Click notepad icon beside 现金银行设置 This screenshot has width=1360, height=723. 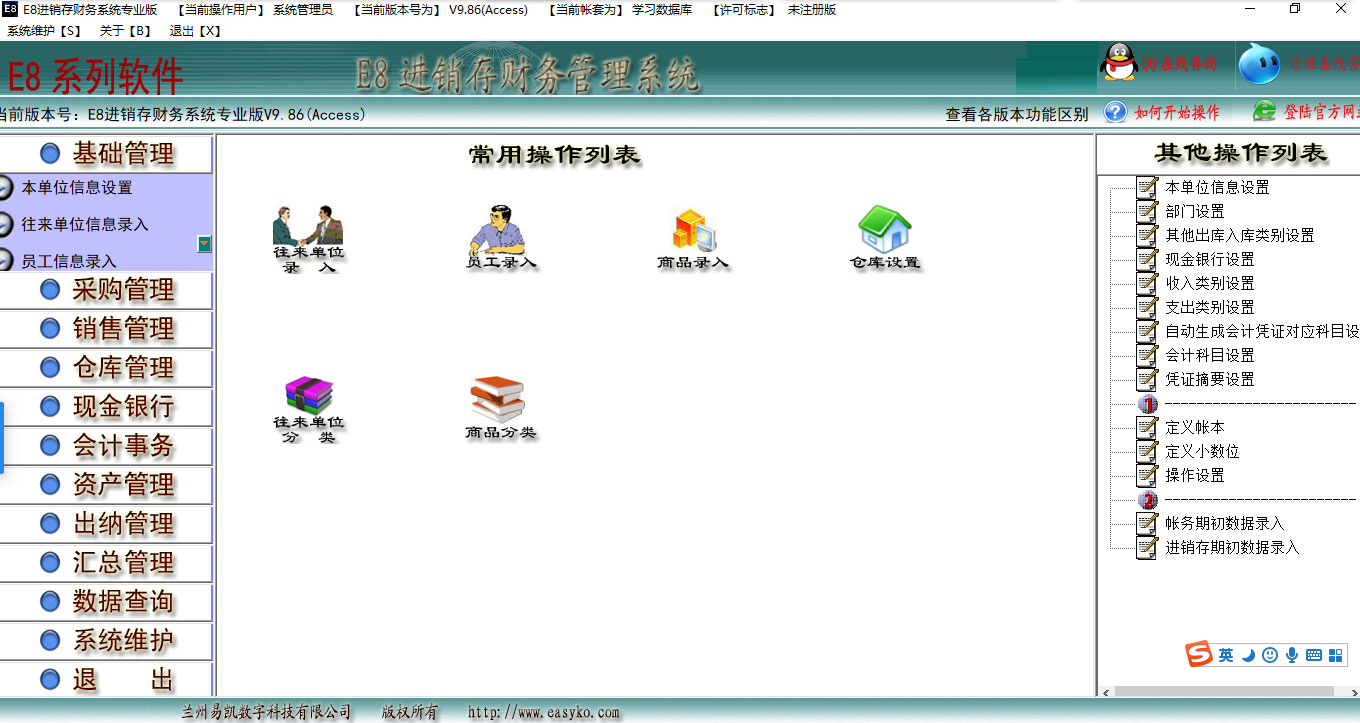pyautogui.click(x=1148, y=259)
